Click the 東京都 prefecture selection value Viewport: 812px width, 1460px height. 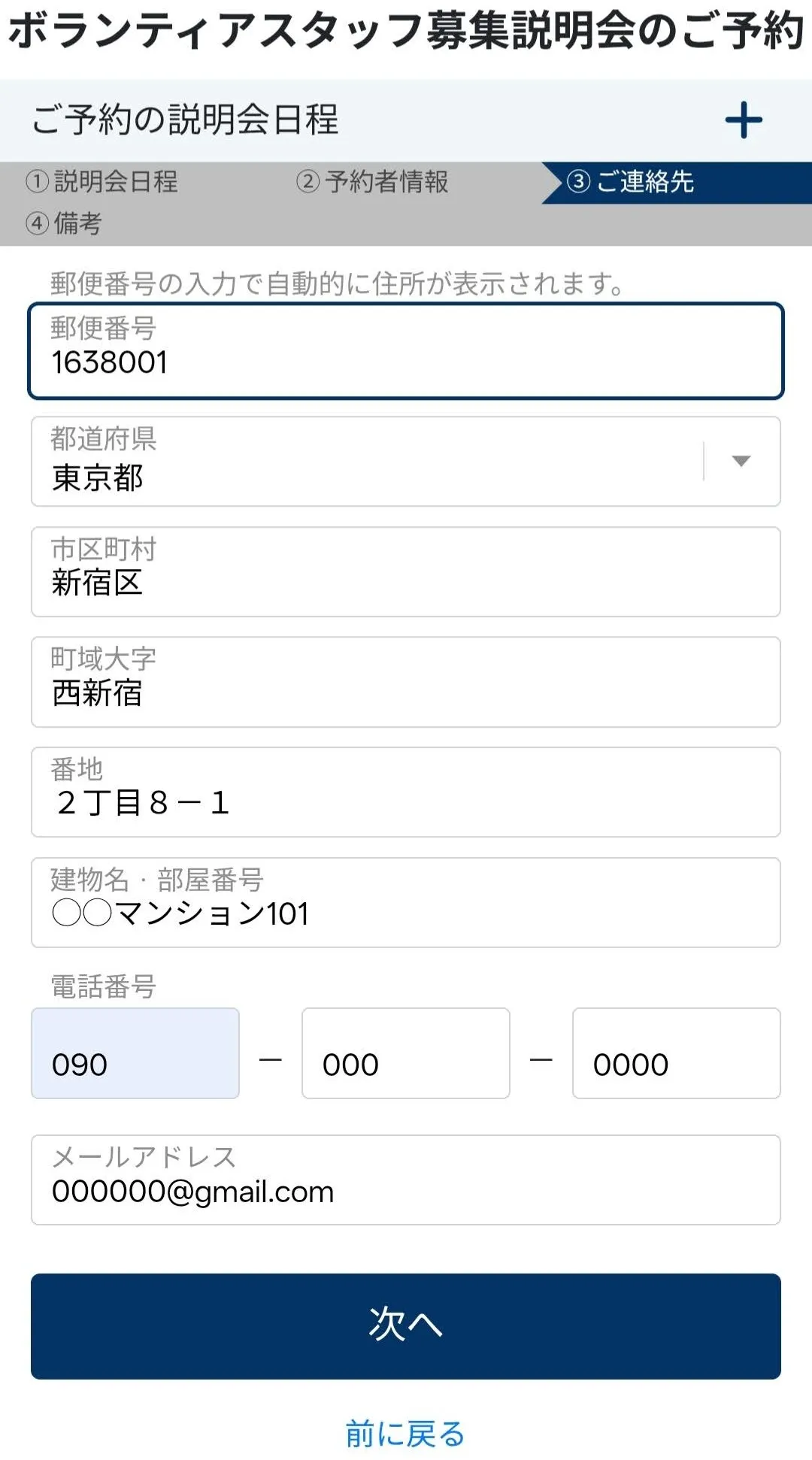[98, 478]
